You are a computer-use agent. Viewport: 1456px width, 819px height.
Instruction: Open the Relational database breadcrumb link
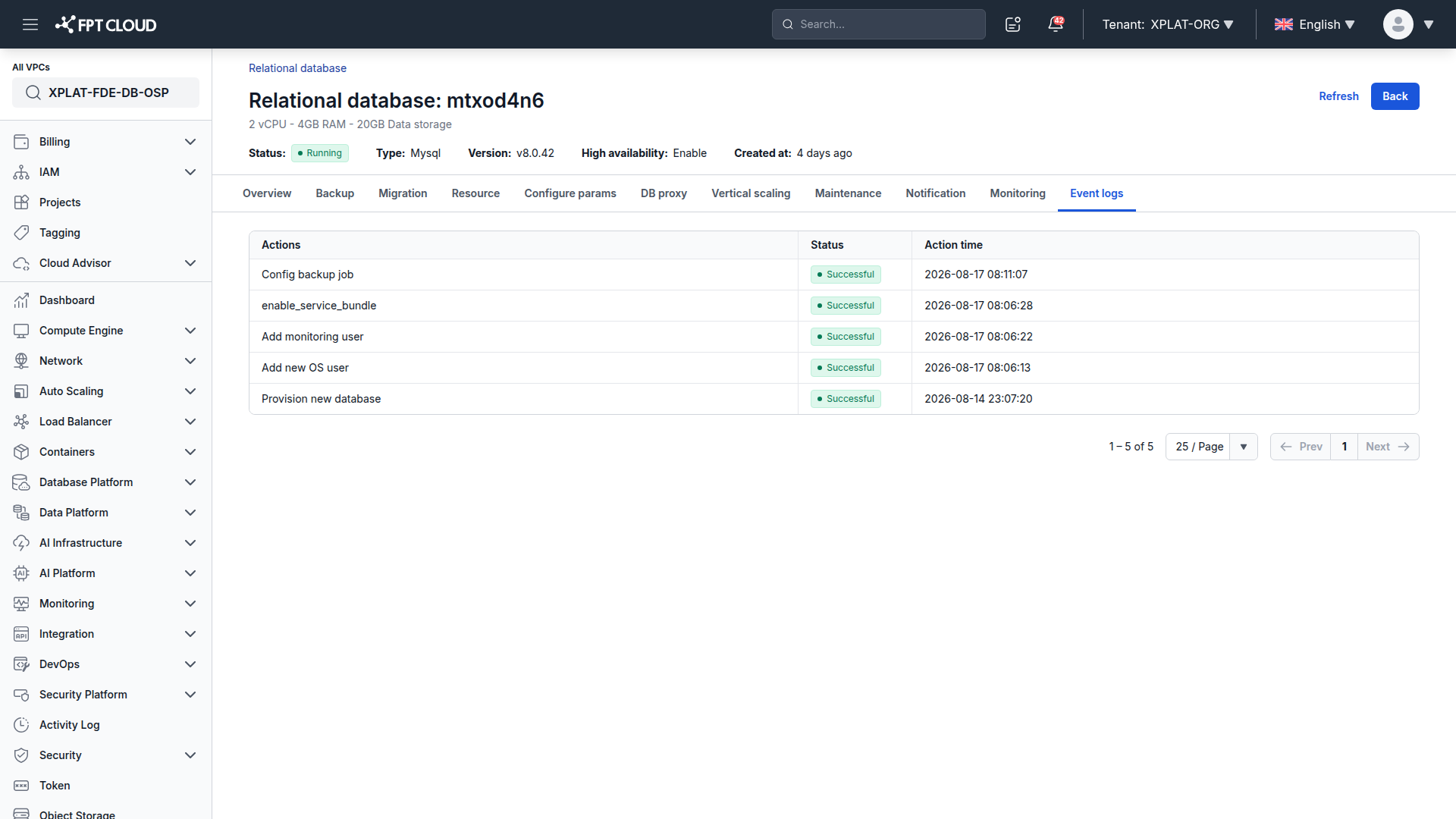(x=297, y=68)
